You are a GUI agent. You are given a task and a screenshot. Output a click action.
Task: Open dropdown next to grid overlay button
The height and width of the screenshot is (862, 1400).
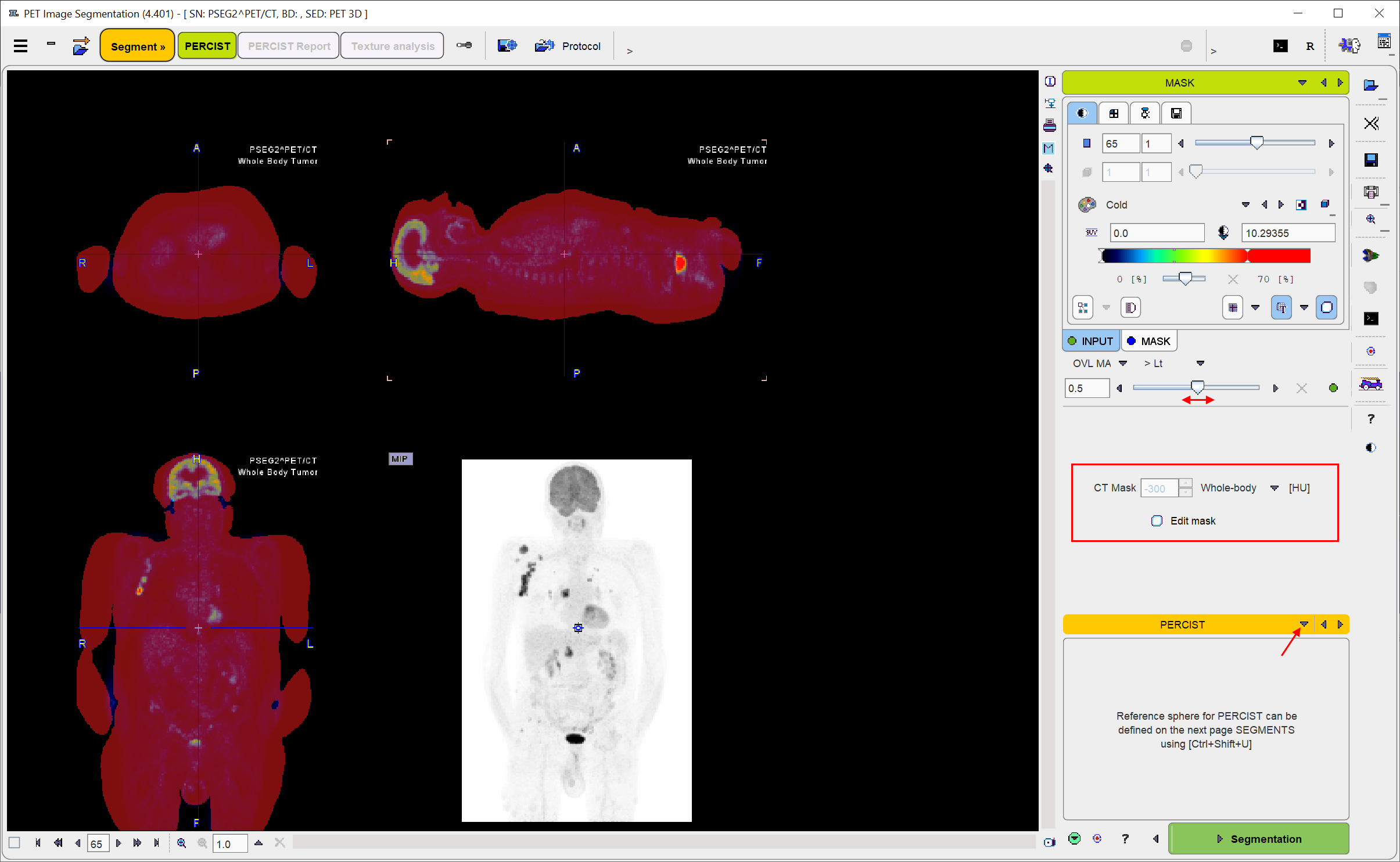point(1255,308)
